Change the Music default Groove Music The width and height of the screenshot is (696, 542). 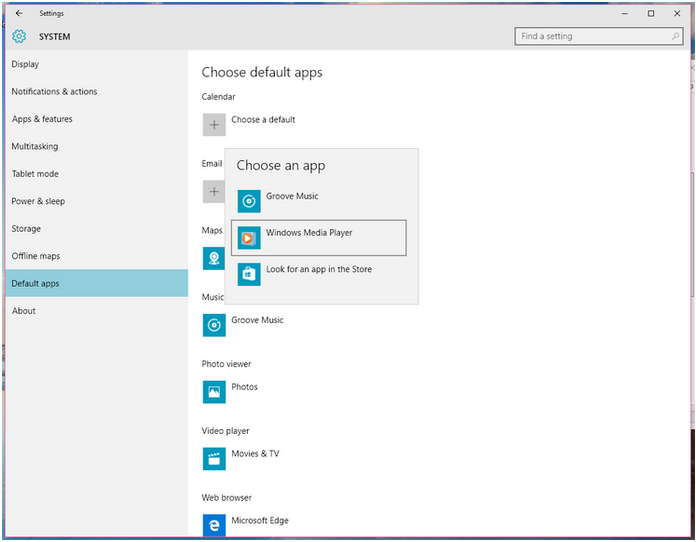click(257, 320)
